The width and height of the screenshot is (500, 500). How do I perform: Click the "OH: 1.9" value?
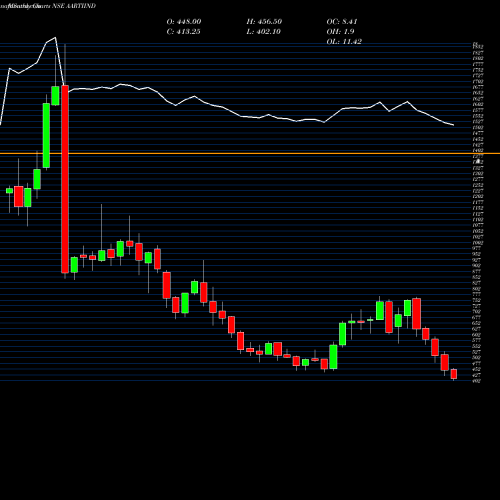(340, 32)
